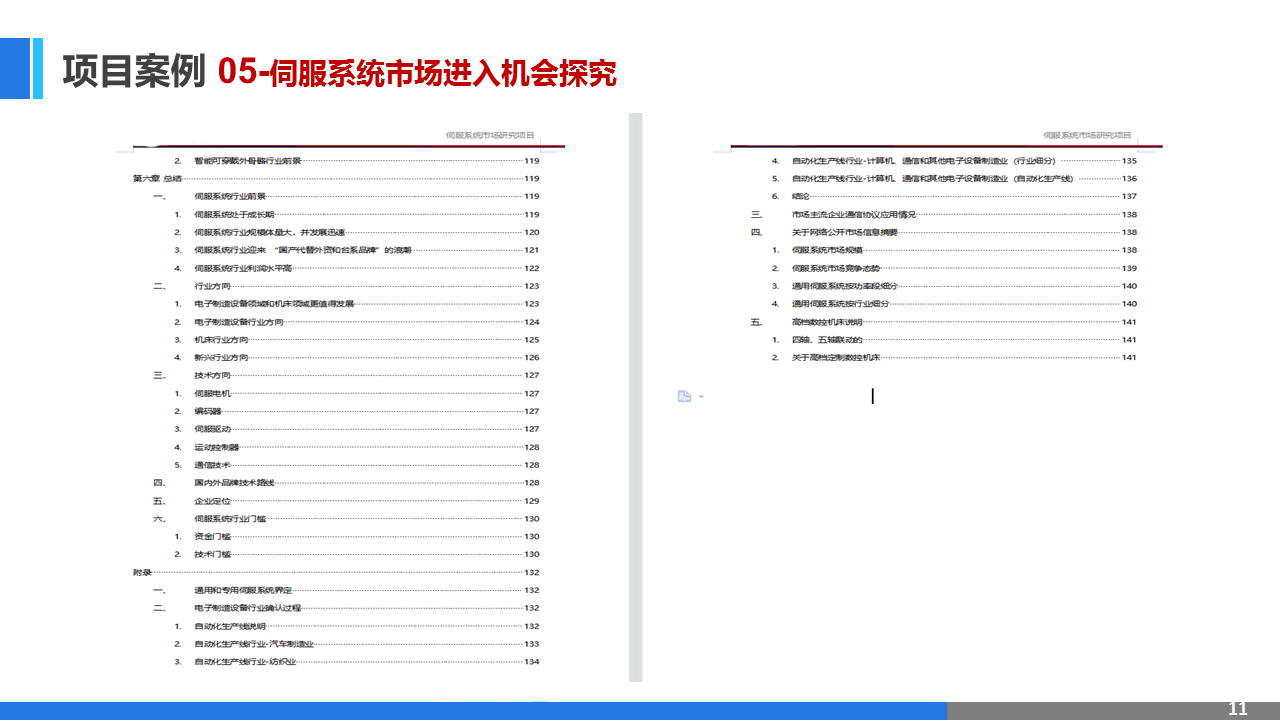Select 关于高档定制数控机床 contents entry
The image size is (1280, 720).
(x=836, y=358)
